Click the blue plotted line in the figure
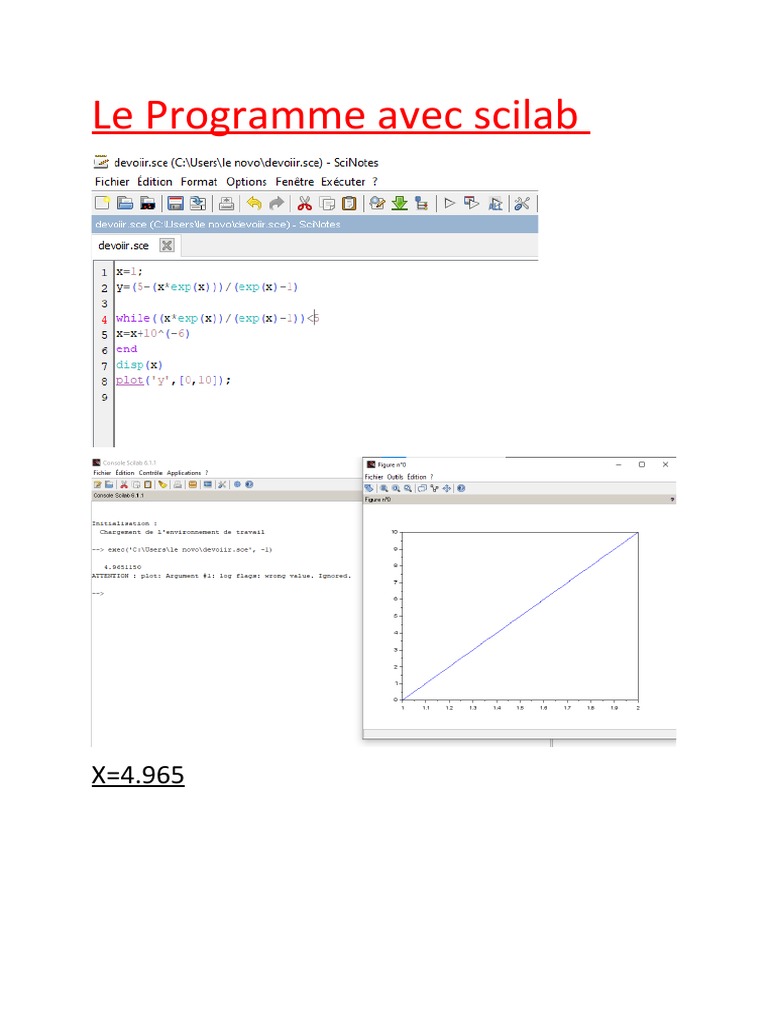The height and width of the screenshot is (1024, 768). tap(520, 616)
